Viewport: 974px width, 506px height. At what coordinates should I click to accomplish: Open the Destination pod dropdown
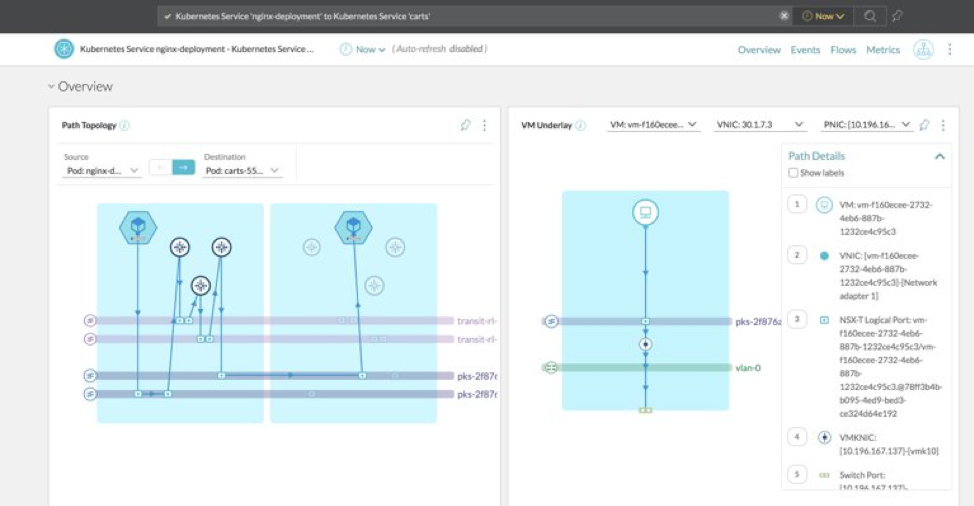coord(242,171)
